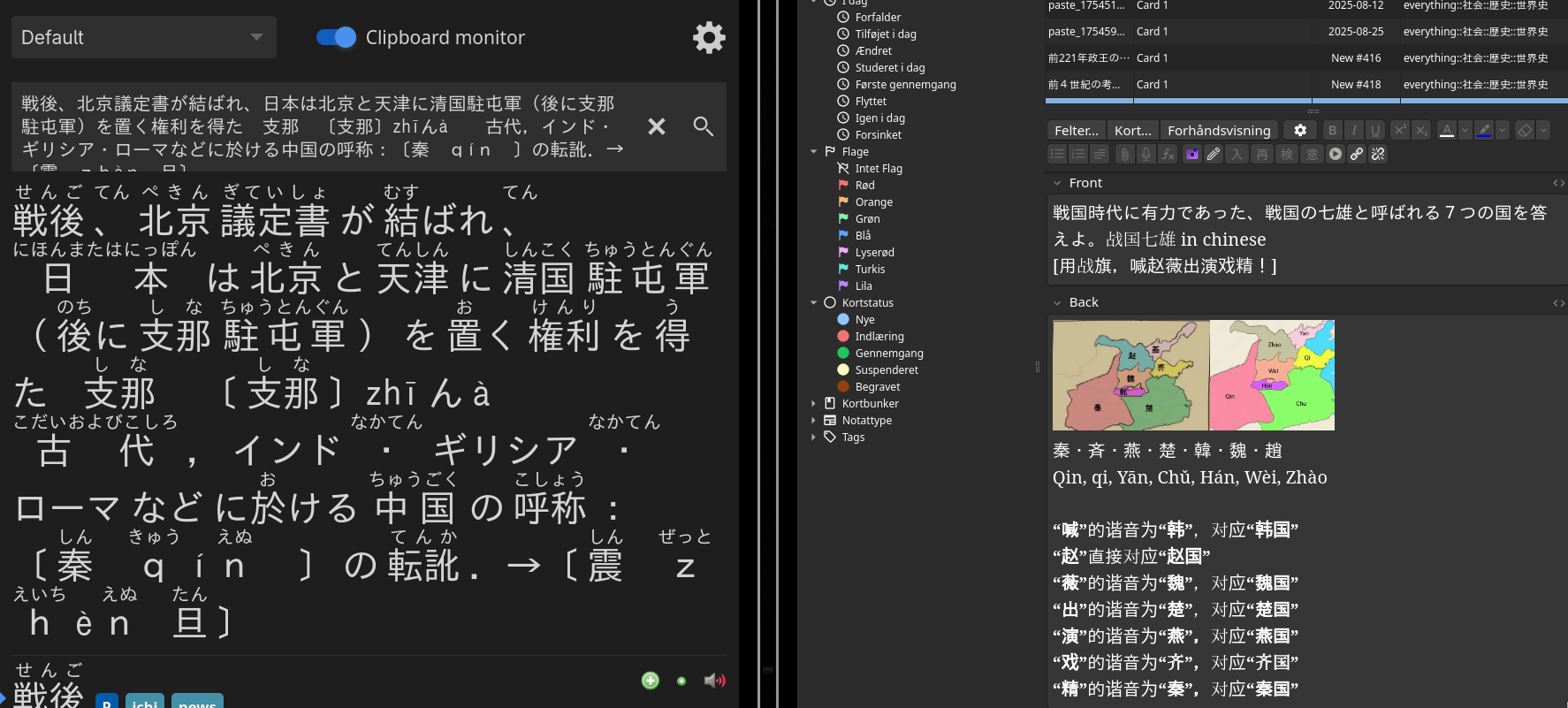Screen dimensions: 1568x708
Task: Select the Blå flag filter
Action: click(x=863, y=236)
